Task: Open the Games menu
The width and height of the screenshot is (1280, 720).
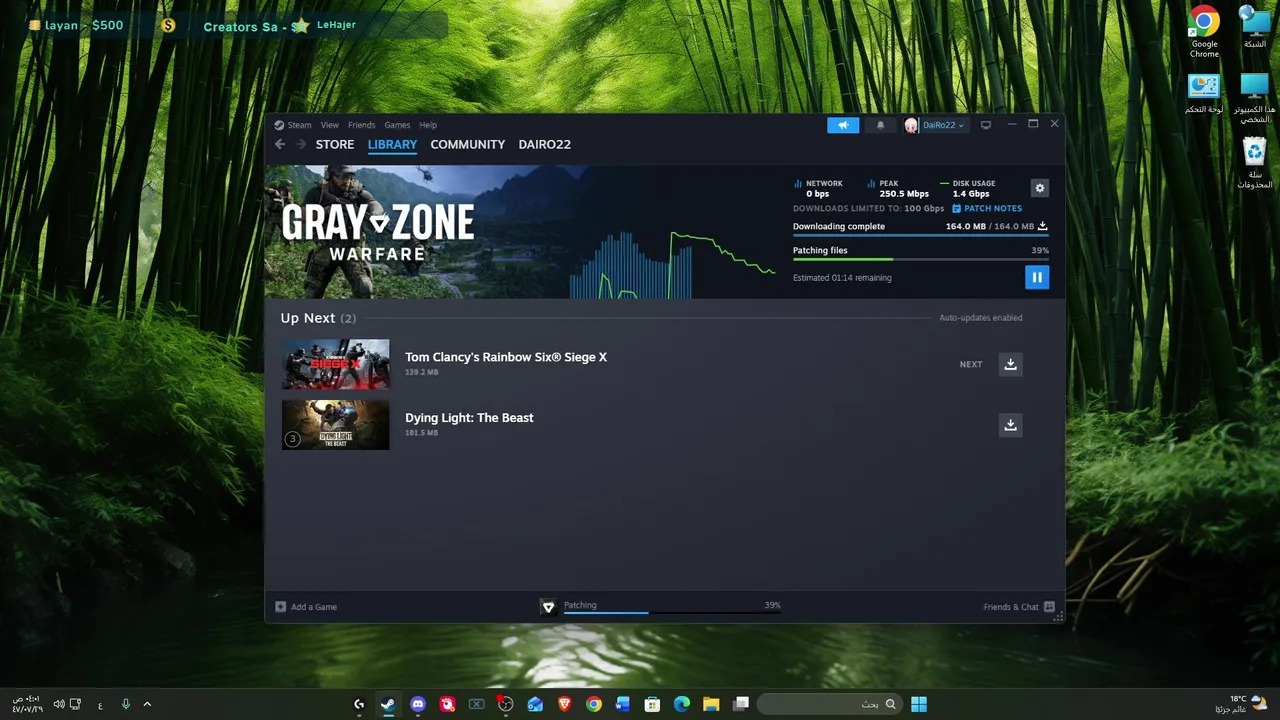Action: pos(397,125)
